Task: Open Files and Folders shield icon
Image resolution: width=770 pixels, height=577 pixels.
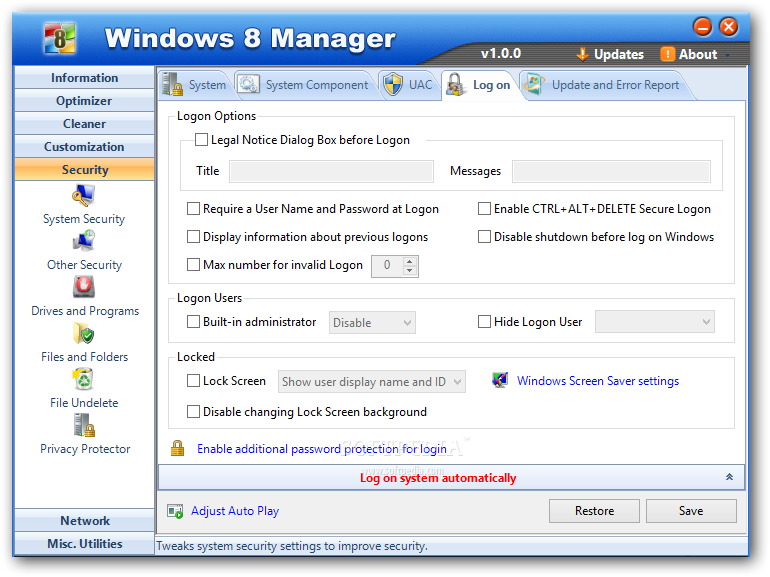Action: tap(84, 333)
